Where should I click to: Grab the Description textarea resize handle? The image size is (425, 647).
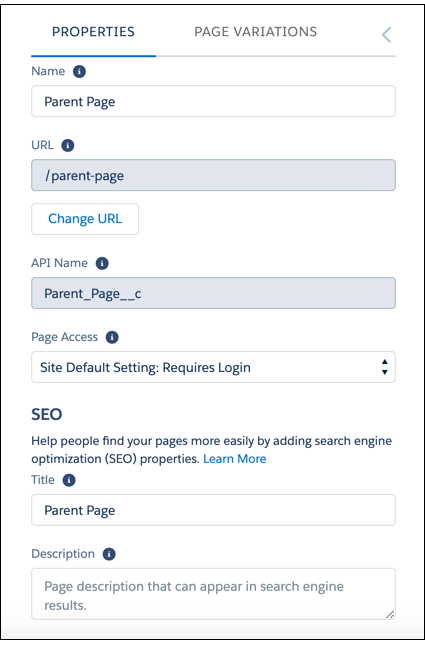point(390,614)
